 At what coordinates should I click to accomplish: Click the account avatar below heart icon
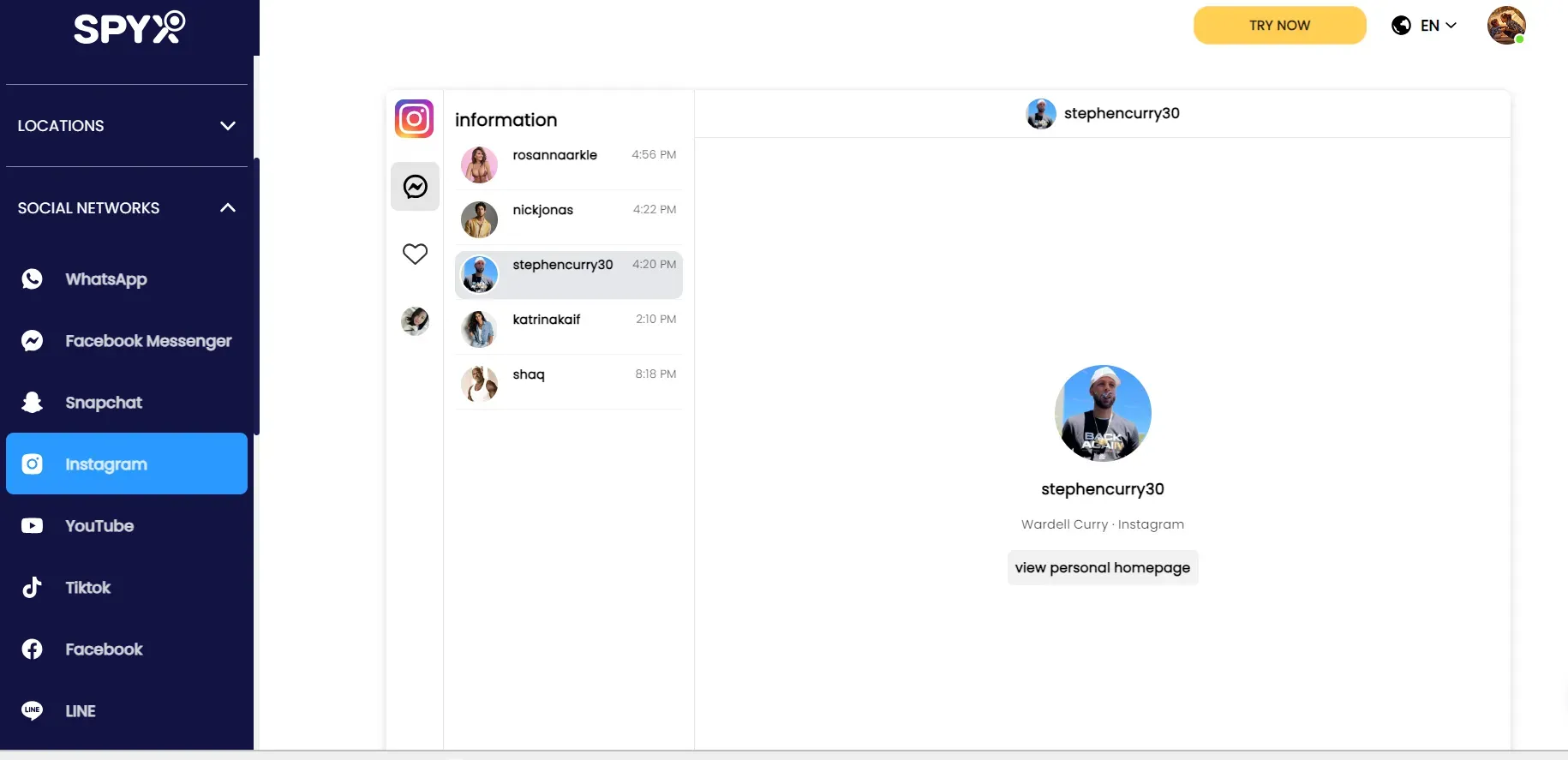click(x=416, y=321)
